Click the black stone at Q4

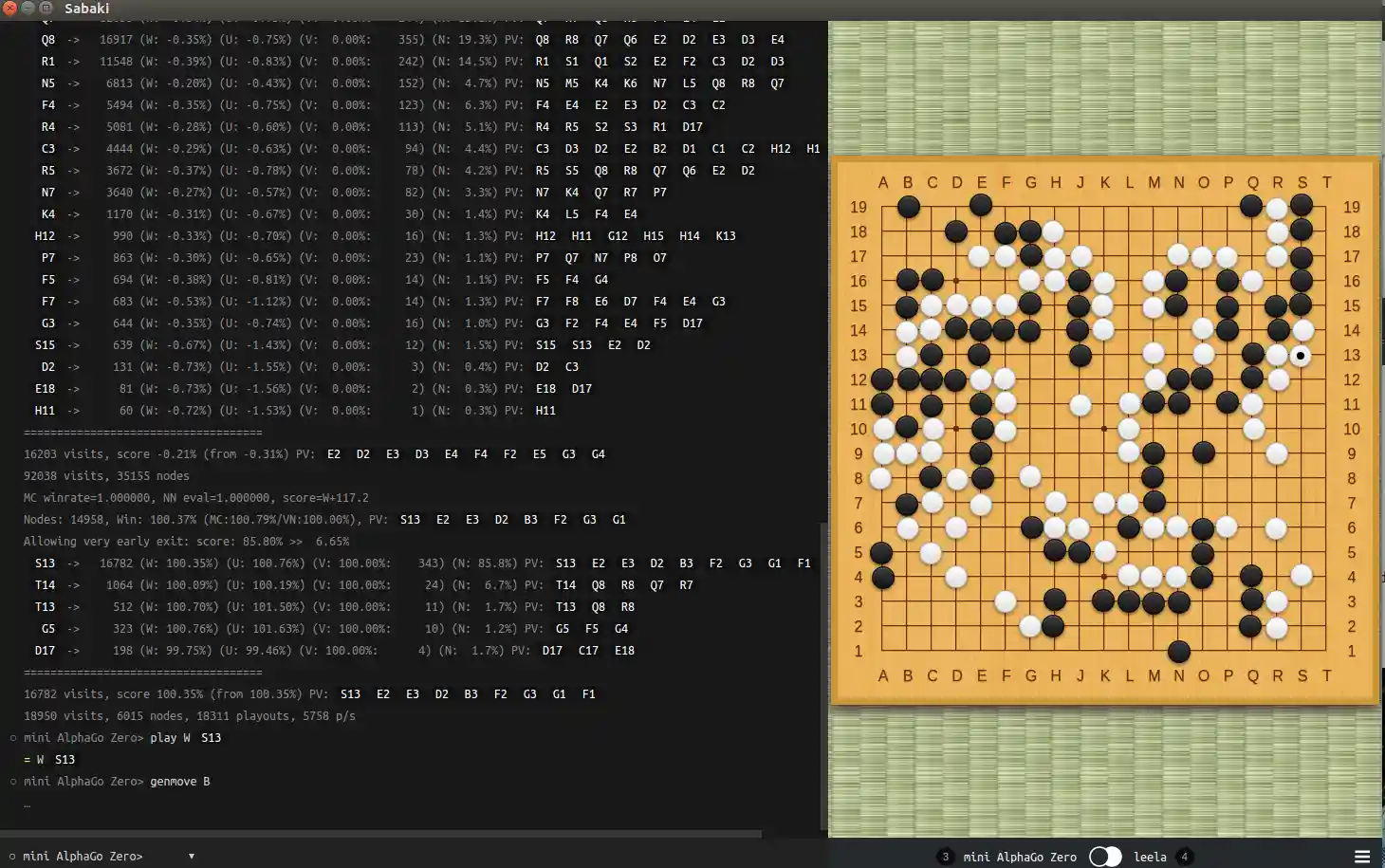[x=1251, y=576]
